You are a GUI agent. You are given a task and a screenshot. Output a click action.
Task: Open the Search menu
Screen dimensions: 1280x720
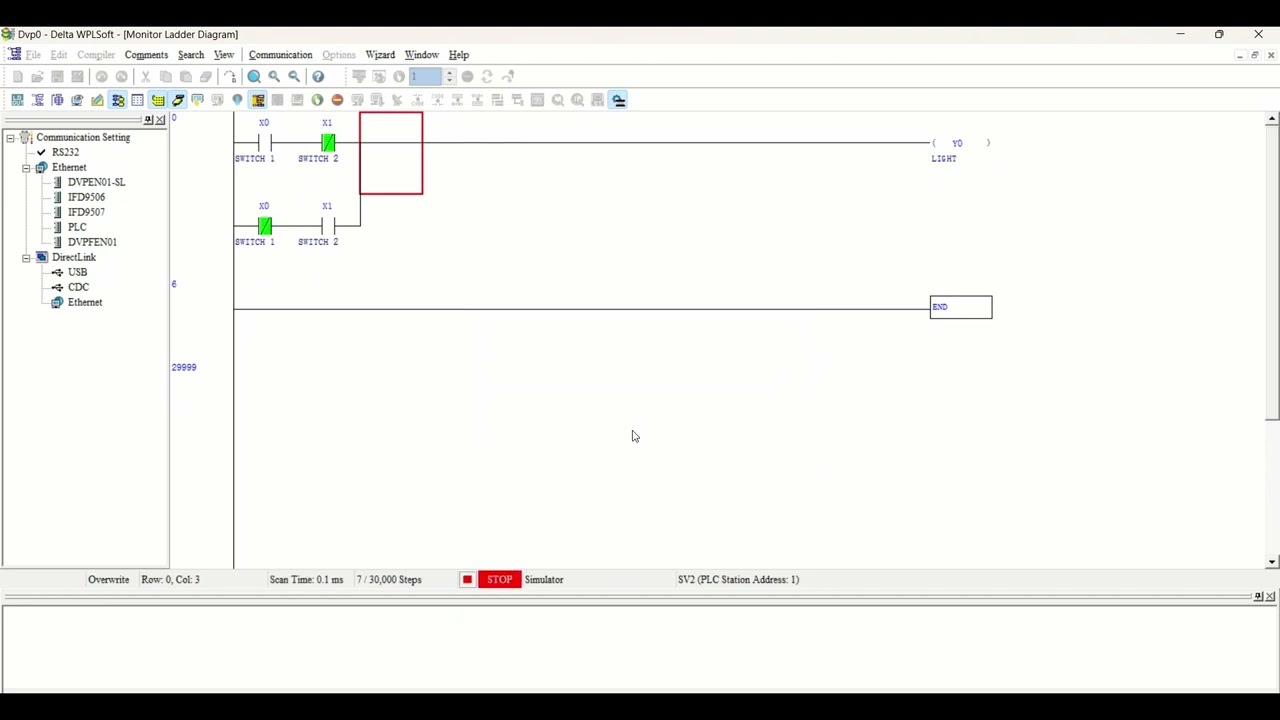coord(191,55)
